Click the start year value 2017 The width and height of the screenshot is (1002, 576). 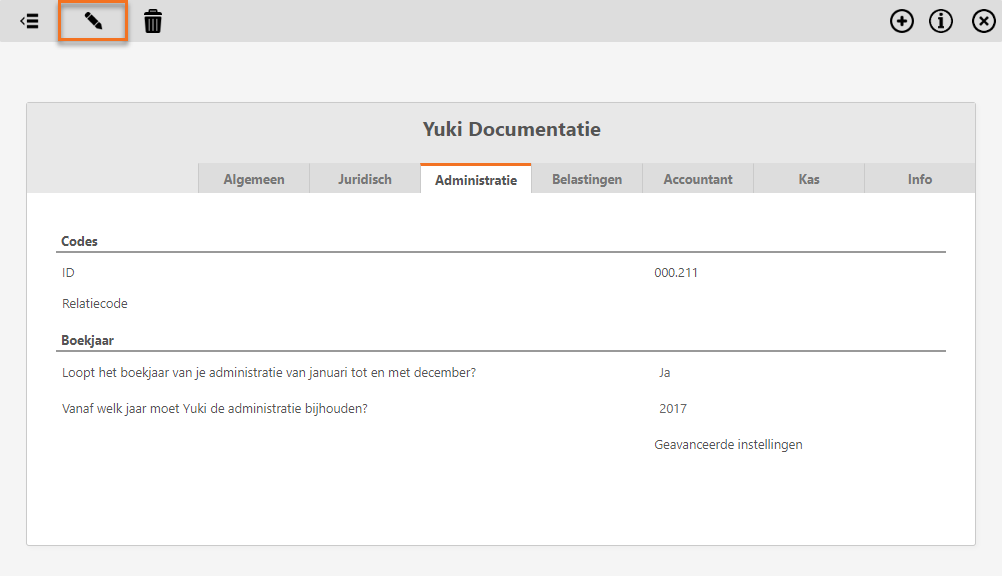[673, 409]
